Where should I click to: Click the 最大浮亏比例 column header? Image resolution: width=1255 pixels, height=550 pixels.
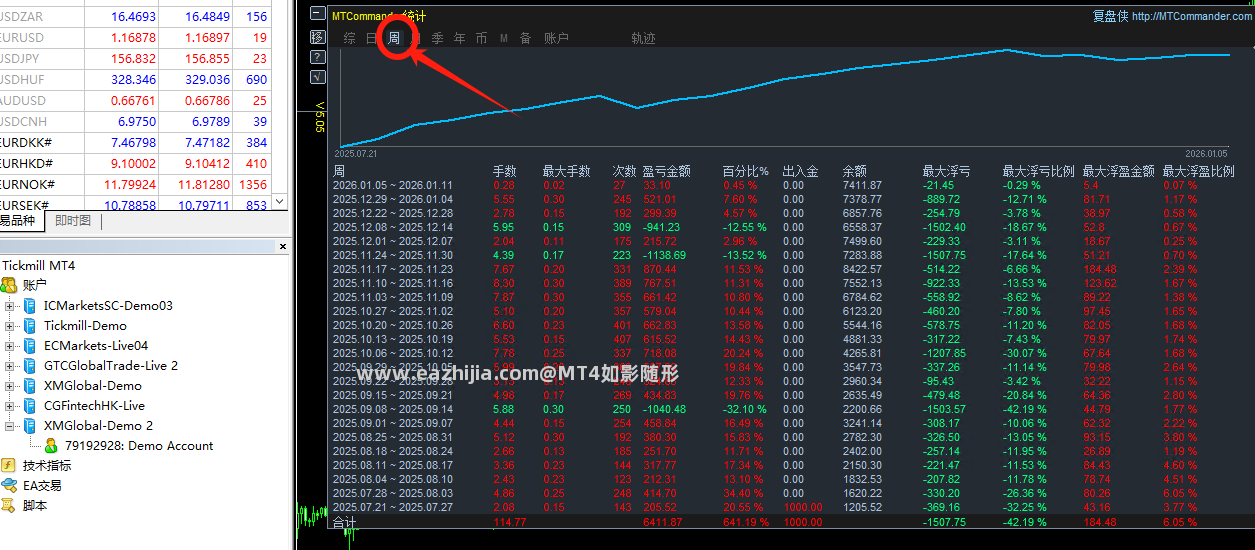coord(1038,172)
